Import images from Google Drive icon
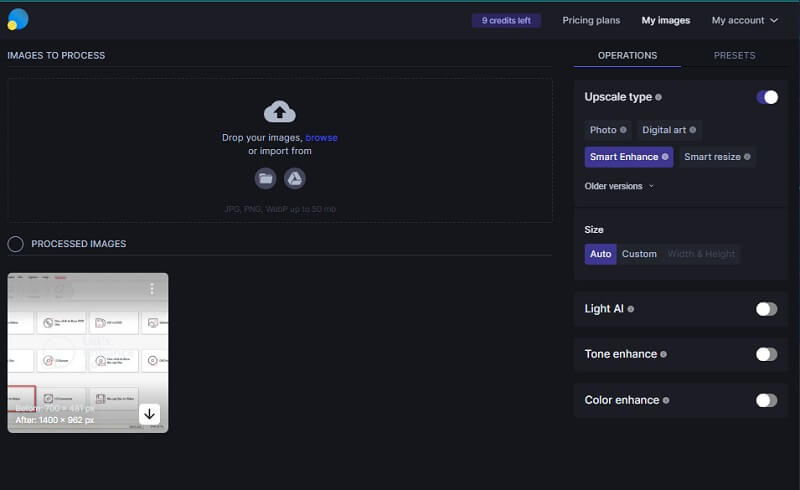 coord(294,178)
